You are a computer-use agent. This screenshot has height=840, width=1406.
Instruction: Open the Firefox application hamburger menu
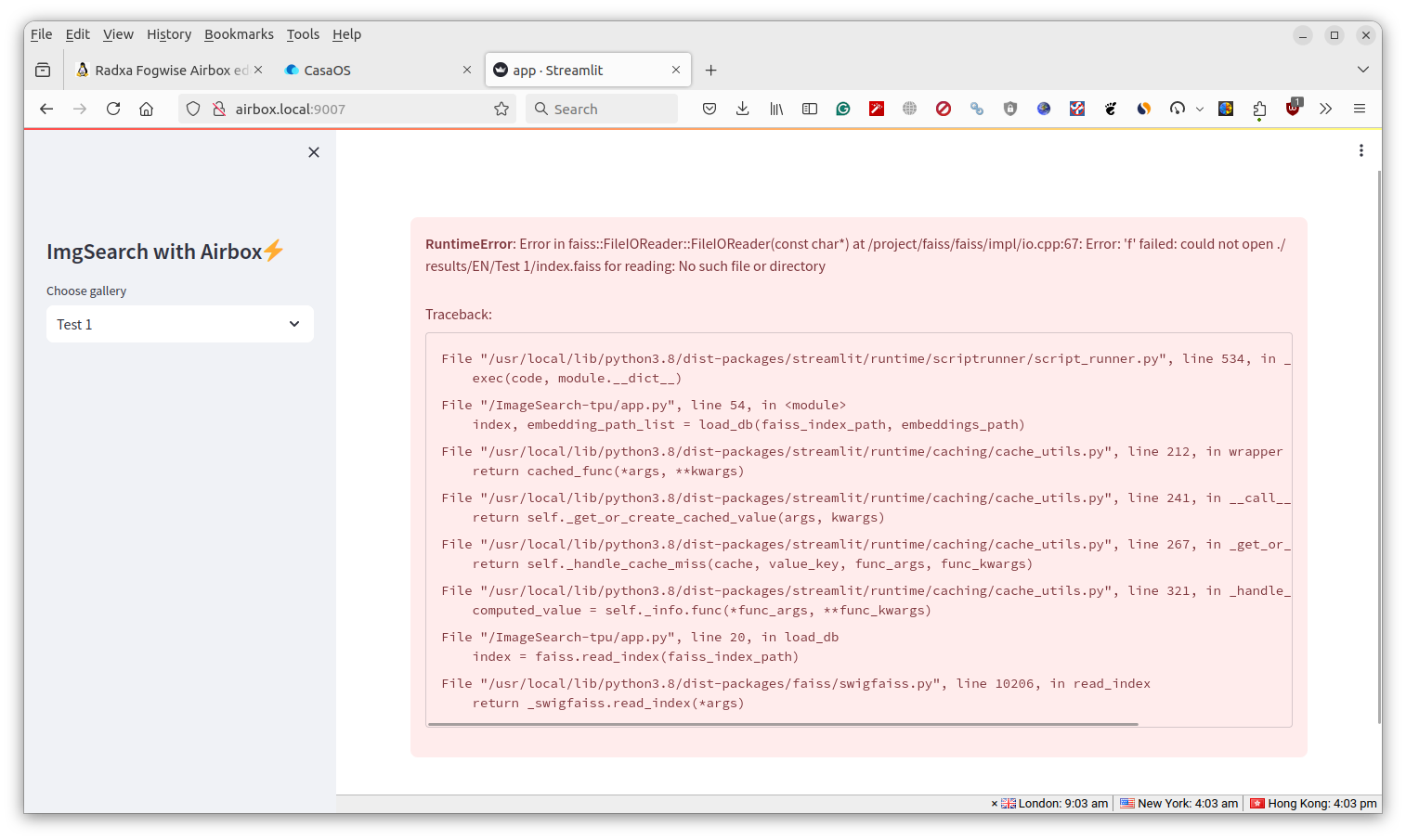click(x=1360, y=109)
